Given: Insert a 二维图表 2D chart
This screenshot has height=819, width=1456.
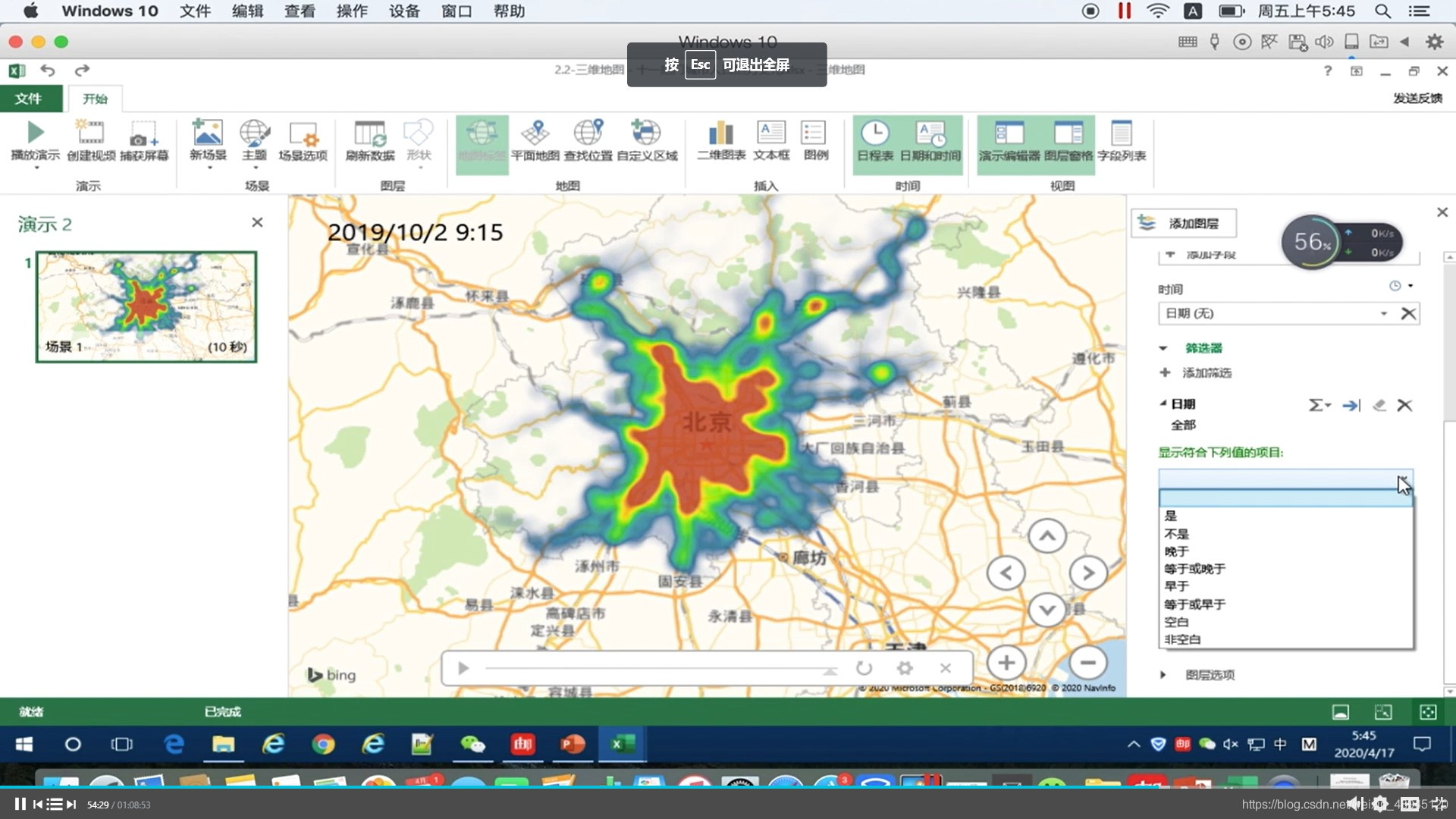Looking at the screenshot, I should point(720,134).
